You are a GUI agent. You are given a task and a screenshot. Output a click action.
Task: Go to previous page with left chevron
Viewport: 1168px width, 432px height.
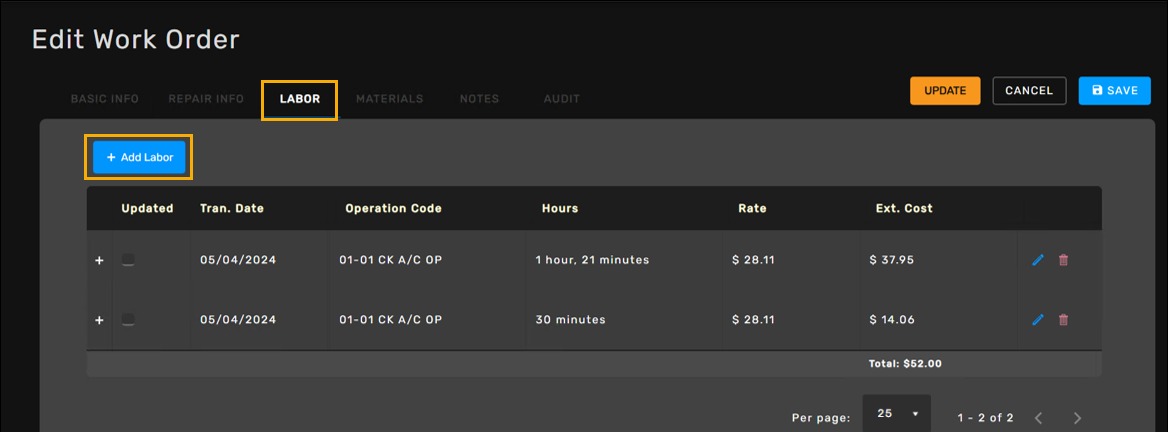click(1039, 417)
